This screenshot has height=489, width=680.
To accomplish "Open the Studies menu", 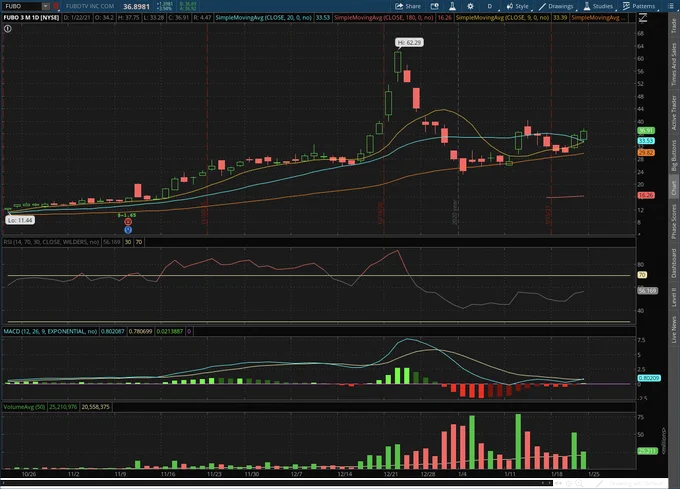I will [598, 6].
